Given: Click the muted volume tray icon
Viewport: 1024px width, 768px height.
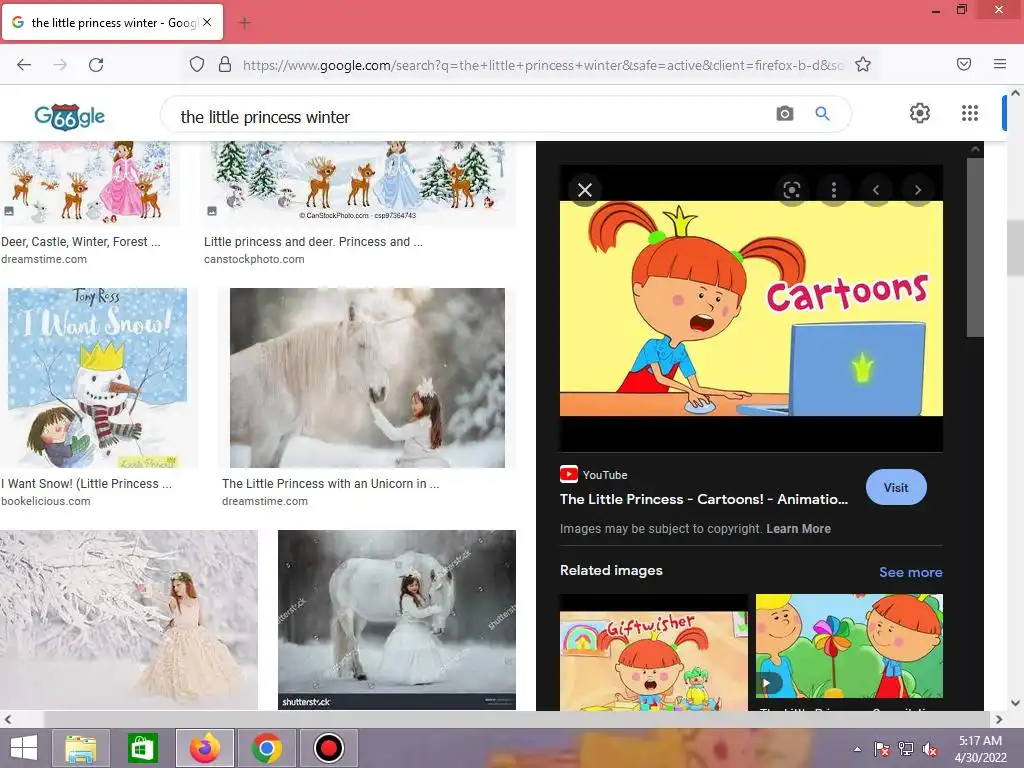Looking at the screenshot, I should pos(930,749).
